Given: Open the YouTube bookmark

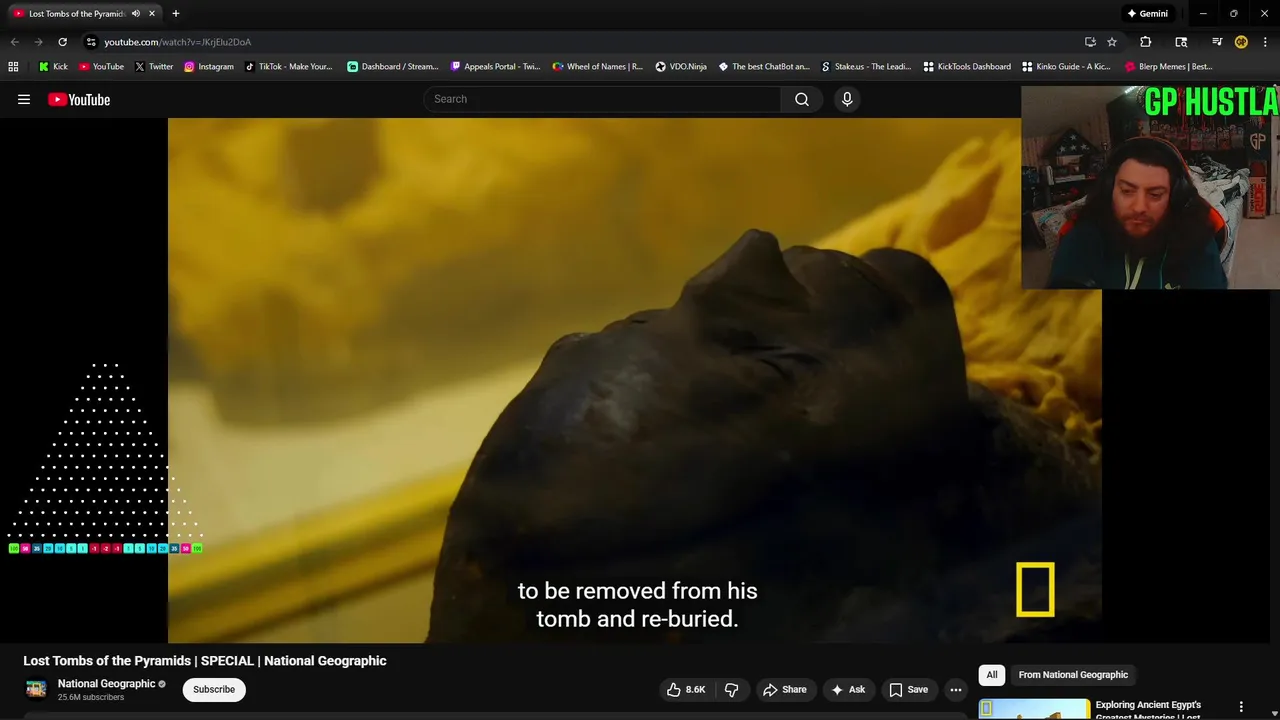Looking at the screenshot, I should tap(101, 67).
